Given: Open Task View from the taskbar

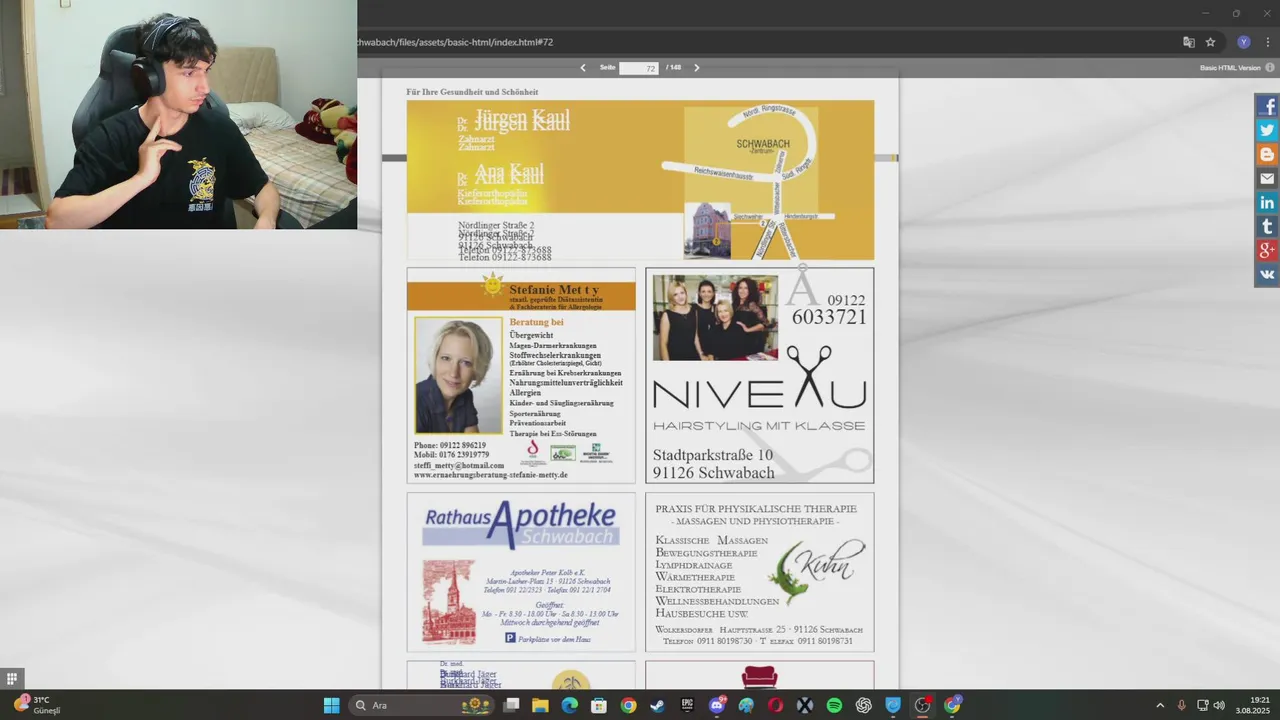Looking at the screenshot, I should (511, 705).
